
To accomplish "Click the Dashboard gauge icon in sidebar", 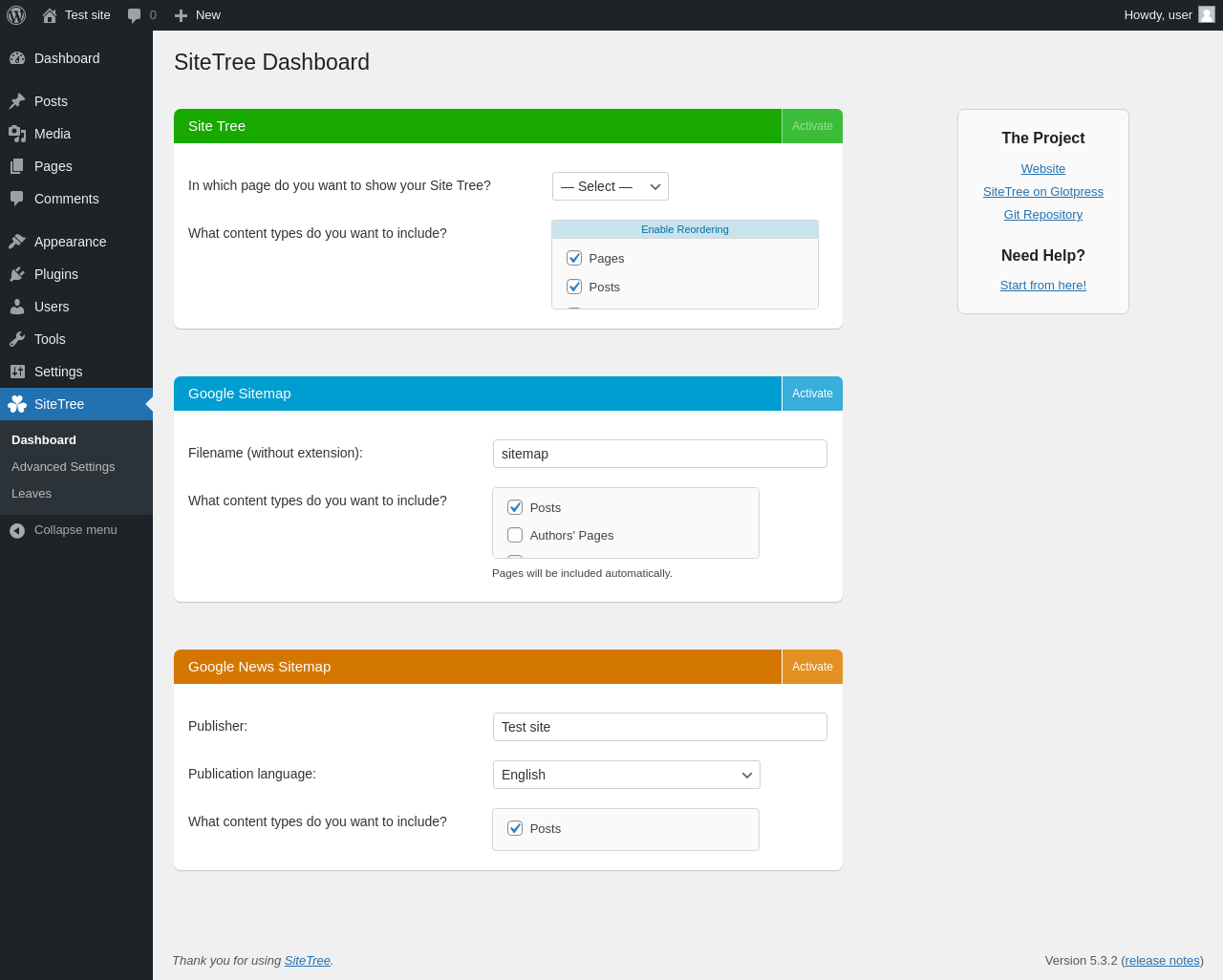I will 17,58.
